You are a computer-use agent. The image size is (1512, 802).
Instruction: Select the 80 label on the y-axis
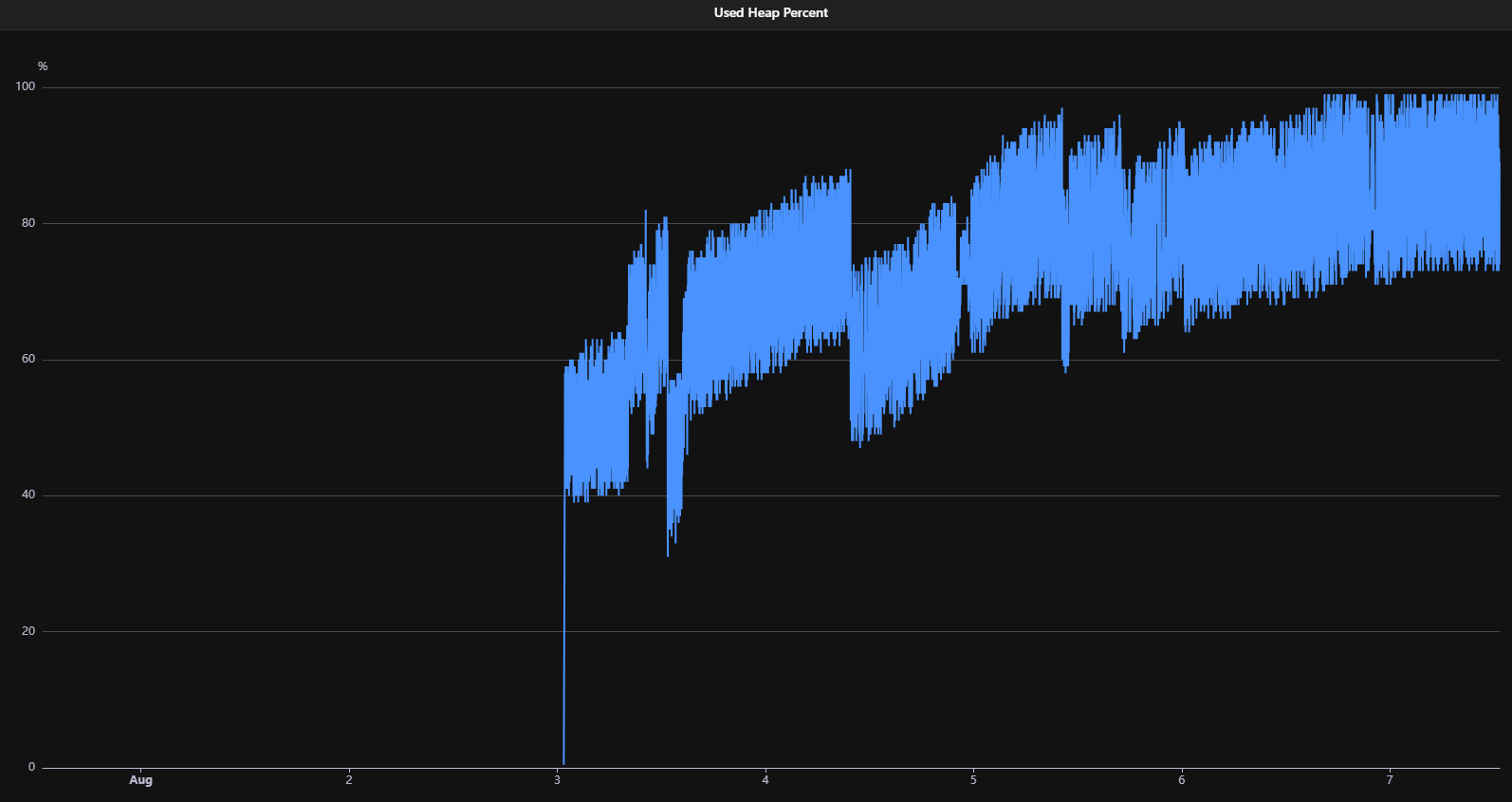pyautogui.click(x=28, y=223)
